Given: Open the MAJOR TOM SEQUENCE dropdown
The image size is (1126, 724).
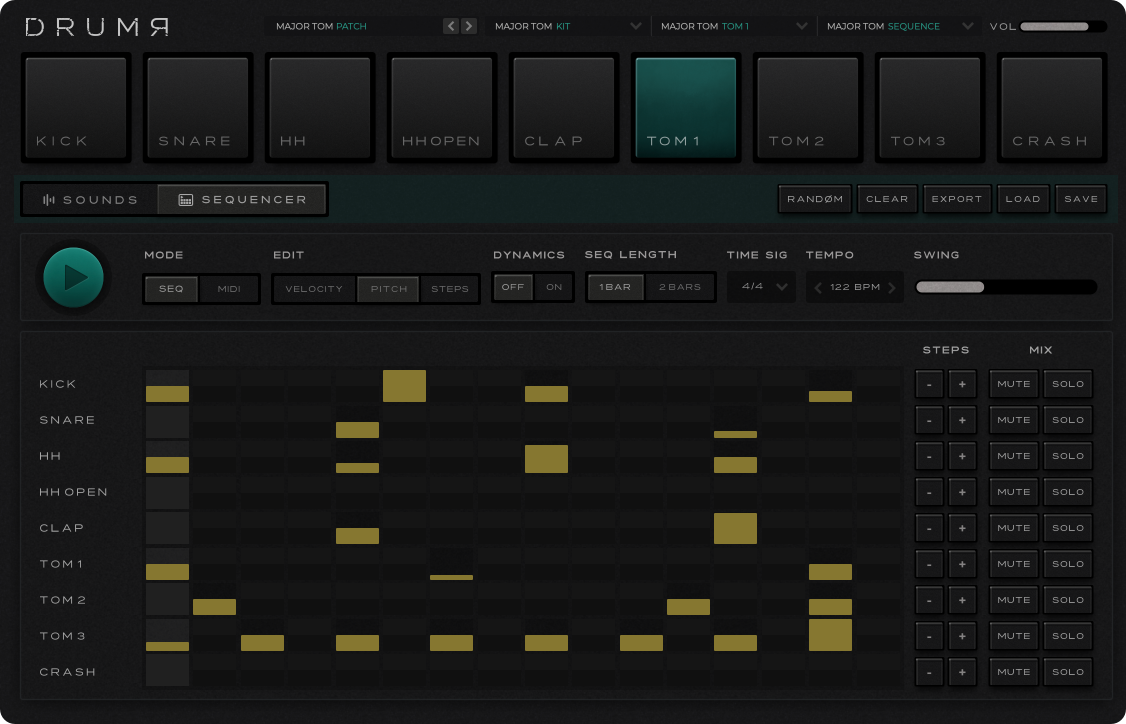Looking at the screenshot, I should (x=900, y=26).
